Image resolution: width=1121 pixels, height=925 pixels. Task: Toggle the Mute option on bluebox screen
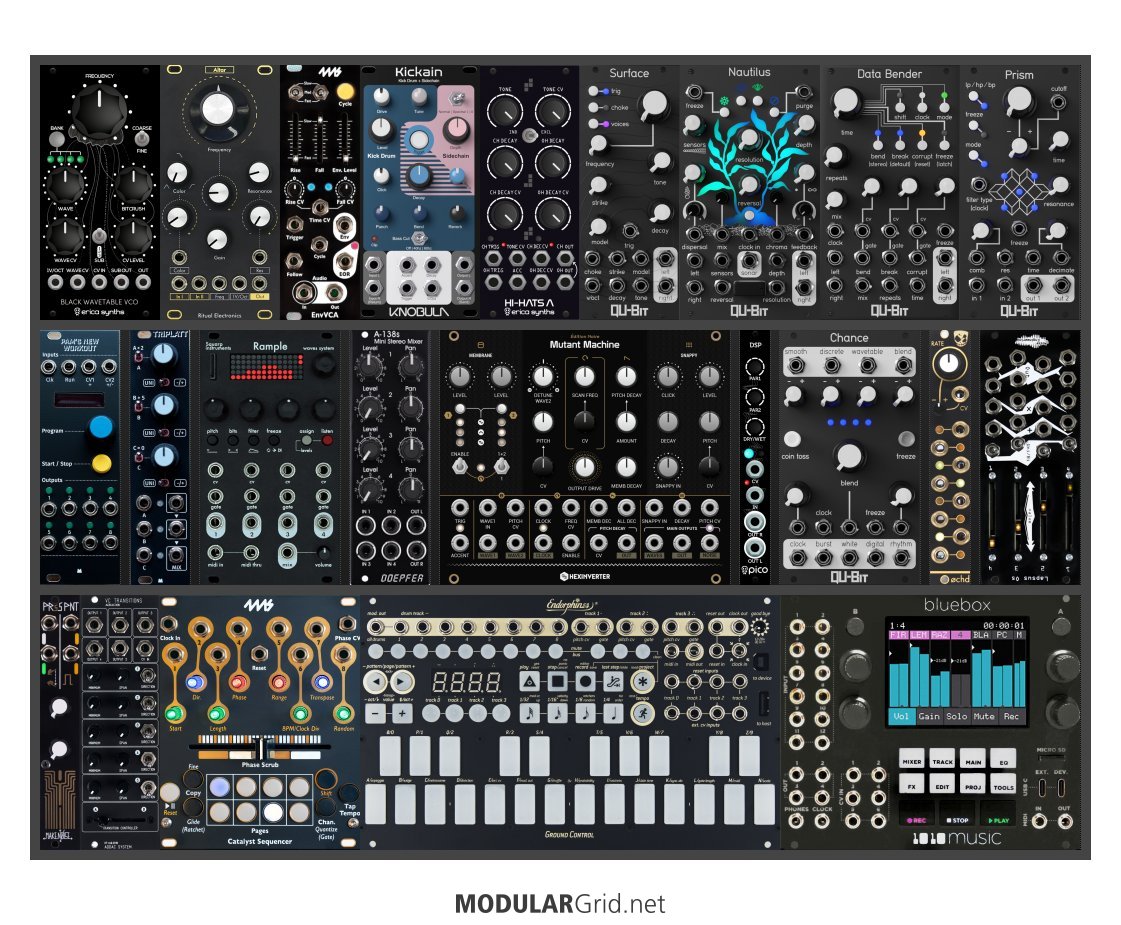(x=984, y=716)
